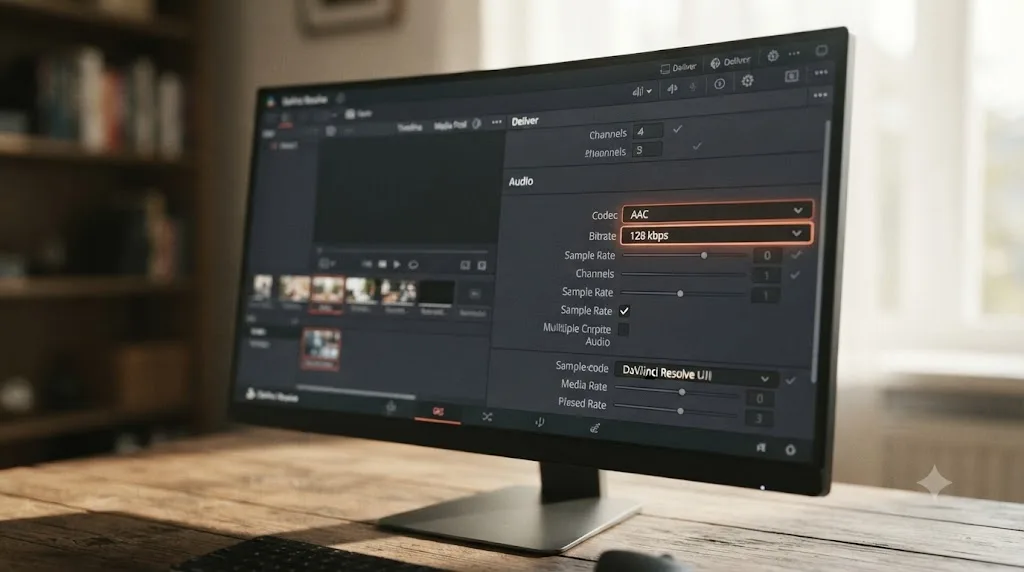Click the Media Rate value field showing 0
Image resolution: width=1024 pixels, height=572 pixels.
pos(759,398)
